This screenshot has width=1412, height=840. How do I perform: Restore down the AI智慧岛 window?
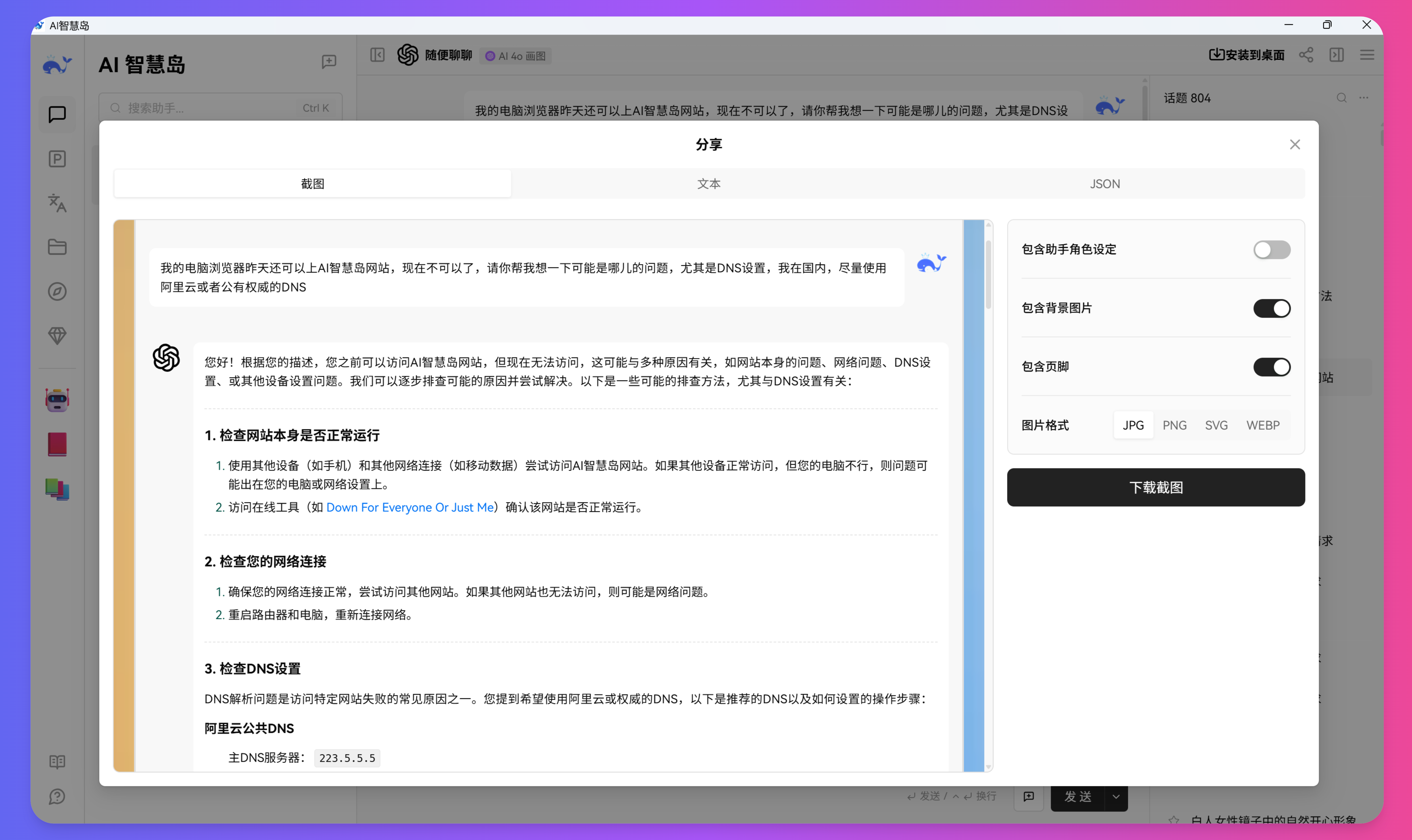point(1327,25)
